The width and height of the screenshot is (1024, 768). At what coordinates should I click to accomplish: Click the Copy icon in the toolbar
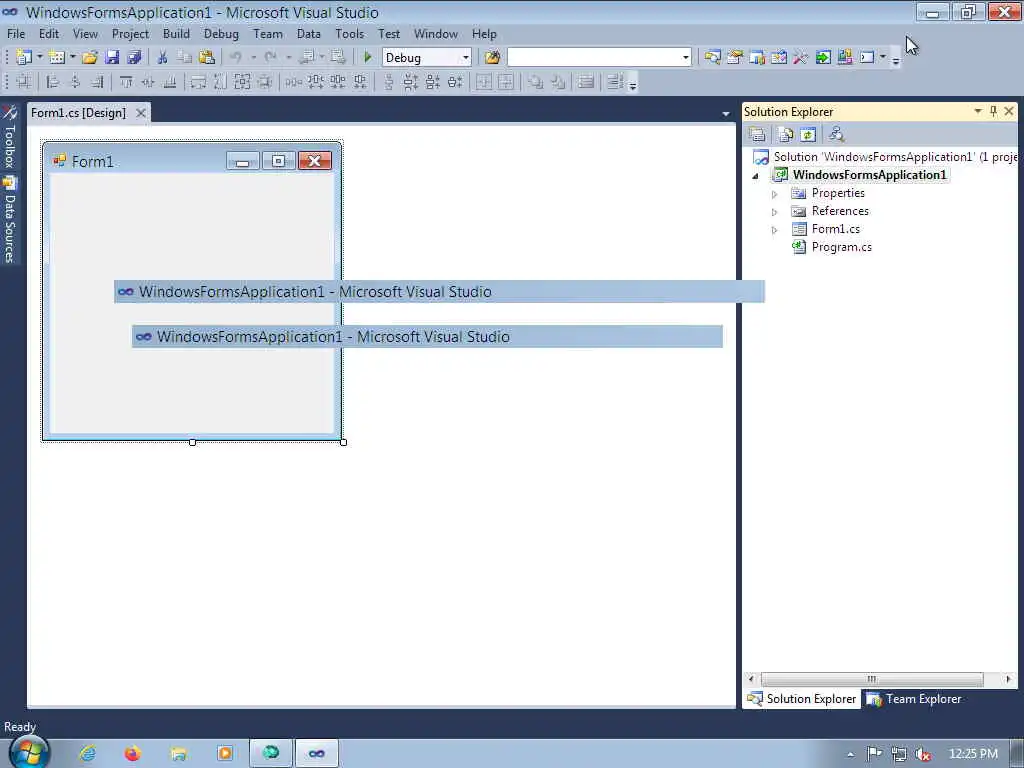click(185, 57)
